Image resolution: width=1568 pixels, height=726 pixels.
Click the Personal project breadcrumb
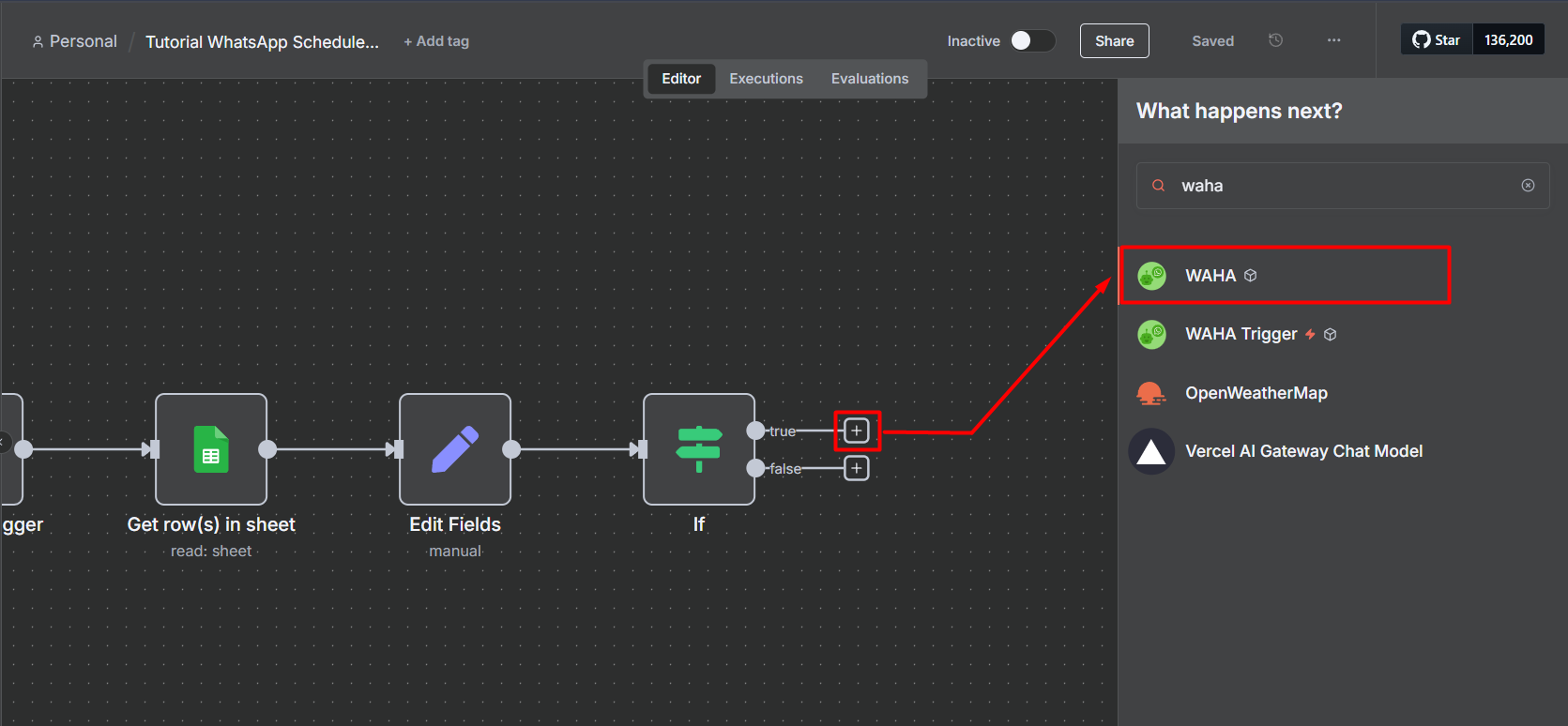75,41
